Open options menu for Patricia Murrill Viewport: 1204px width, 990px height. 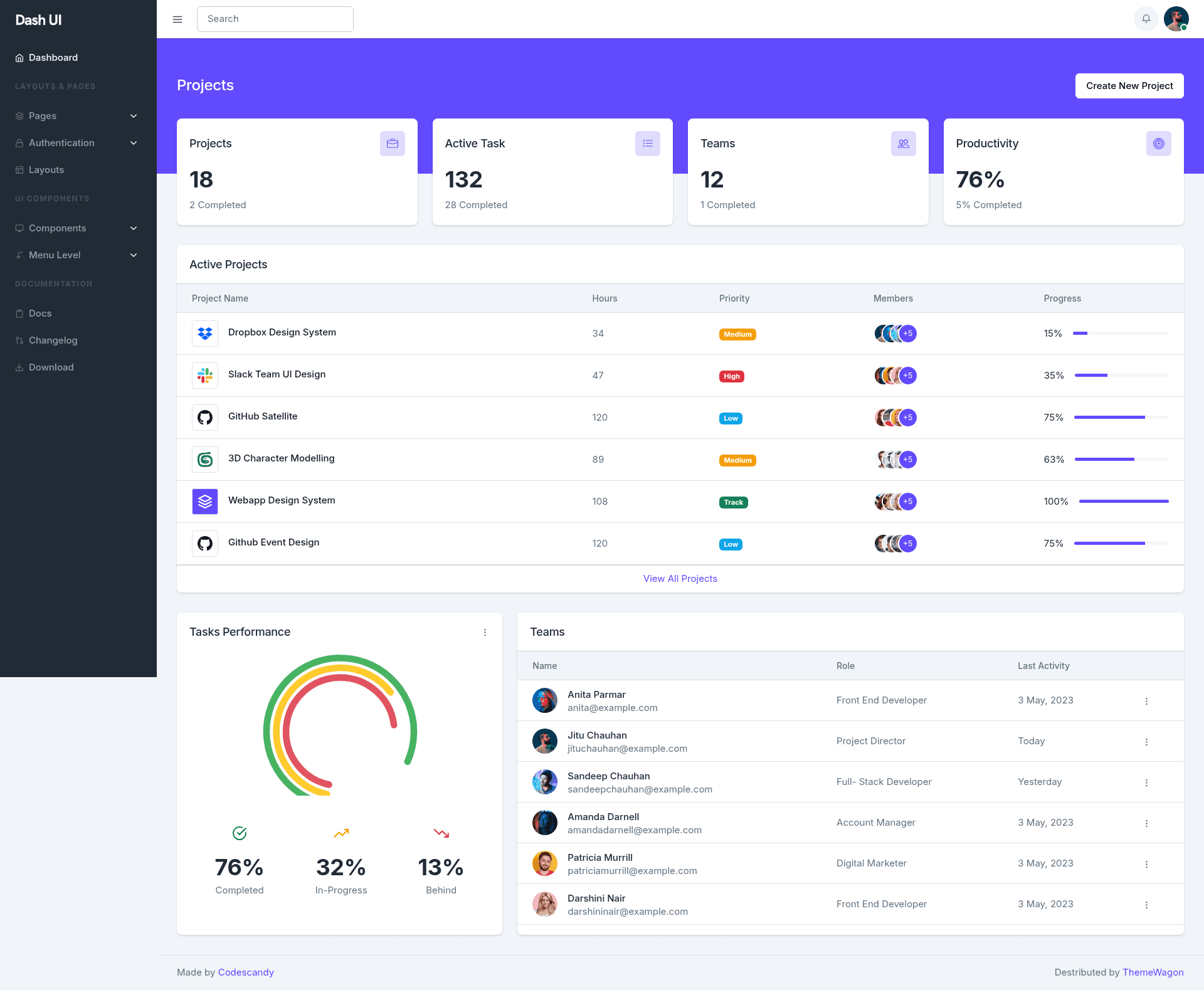(x=1146, y=864)
